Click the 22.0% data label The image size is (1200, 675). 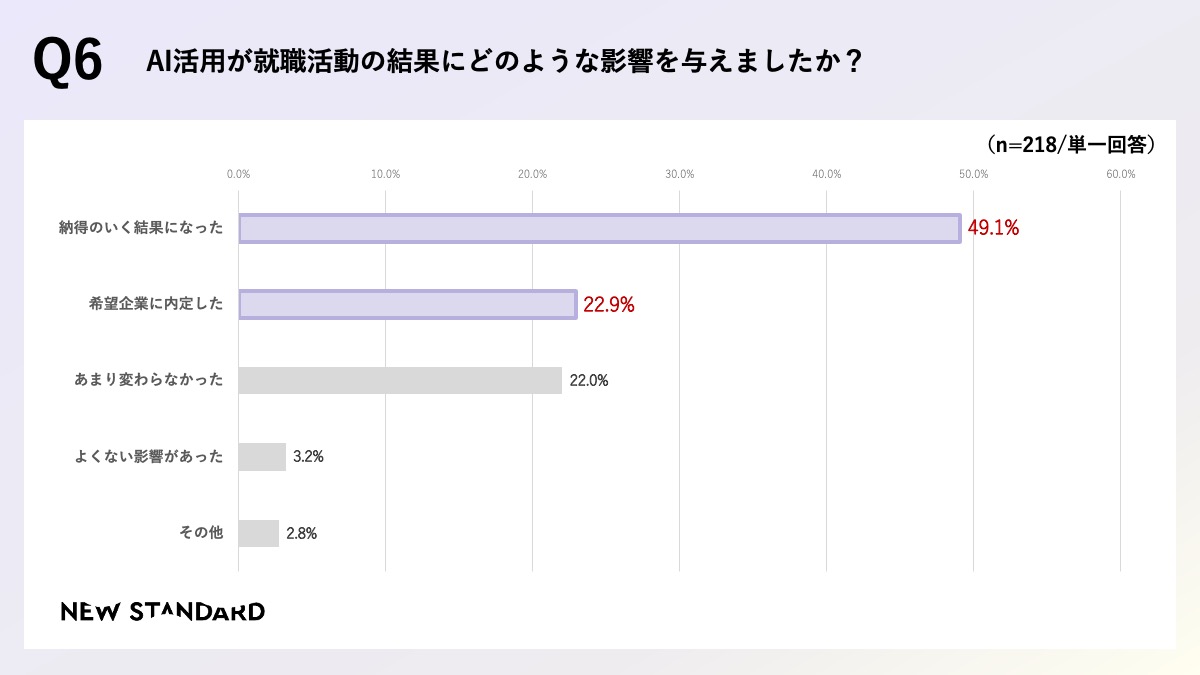click(589, 381)
